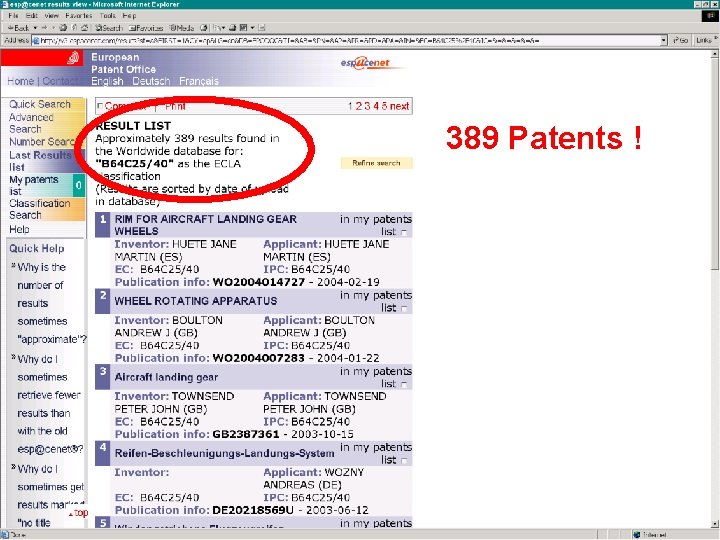Open the Search pane in the toolbar
Image resolution: width=720 pixels, height=540 pixels.
pos(108,28)
